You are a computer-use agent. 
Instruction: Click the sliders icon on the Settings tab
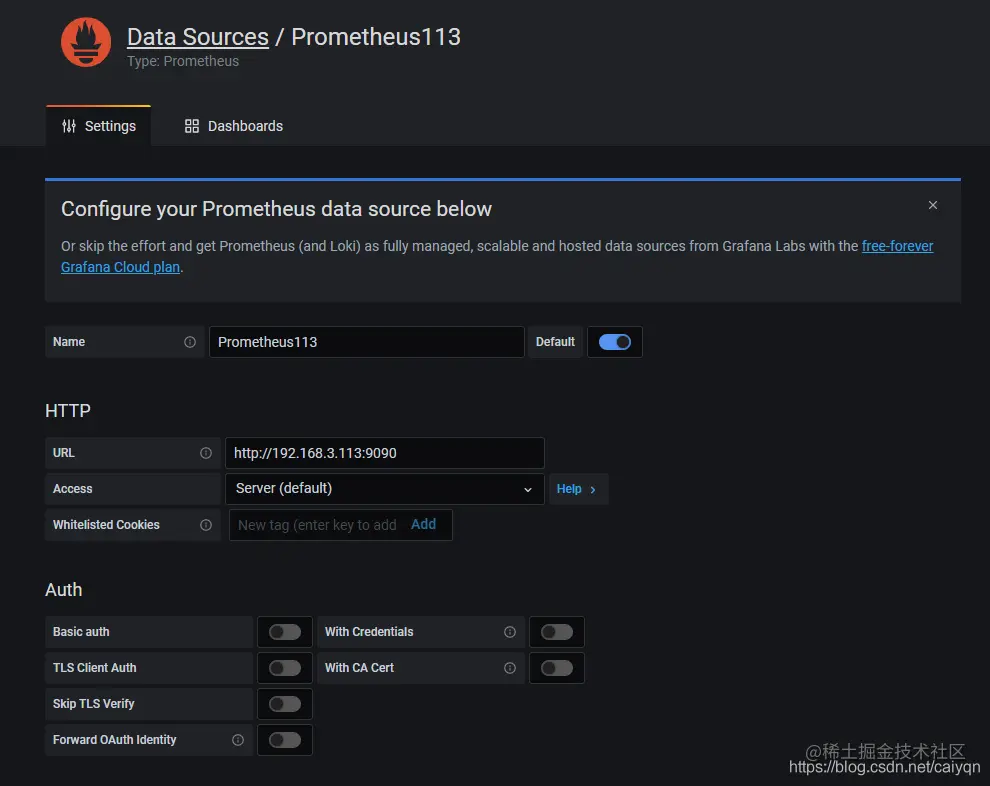click(x=69, y=126)
